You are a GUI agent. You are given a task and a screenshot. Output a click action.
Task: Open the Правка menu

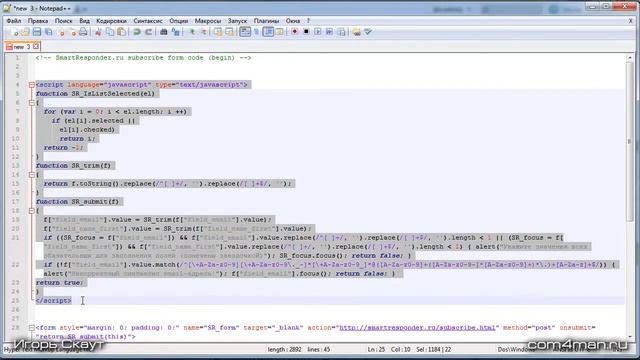pos(38,21)
